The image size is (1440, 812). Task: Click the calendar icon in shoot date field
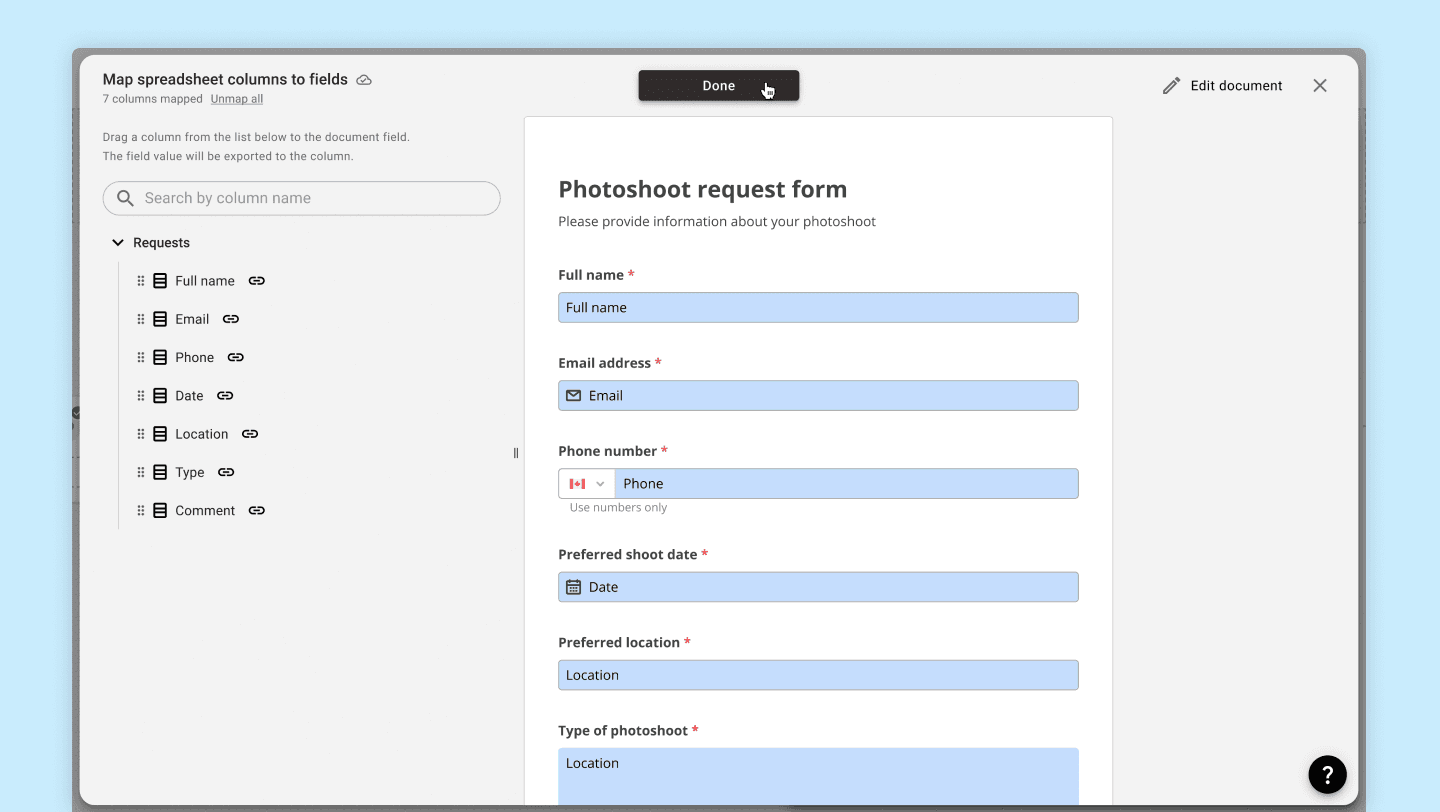[x=573, y=587]
